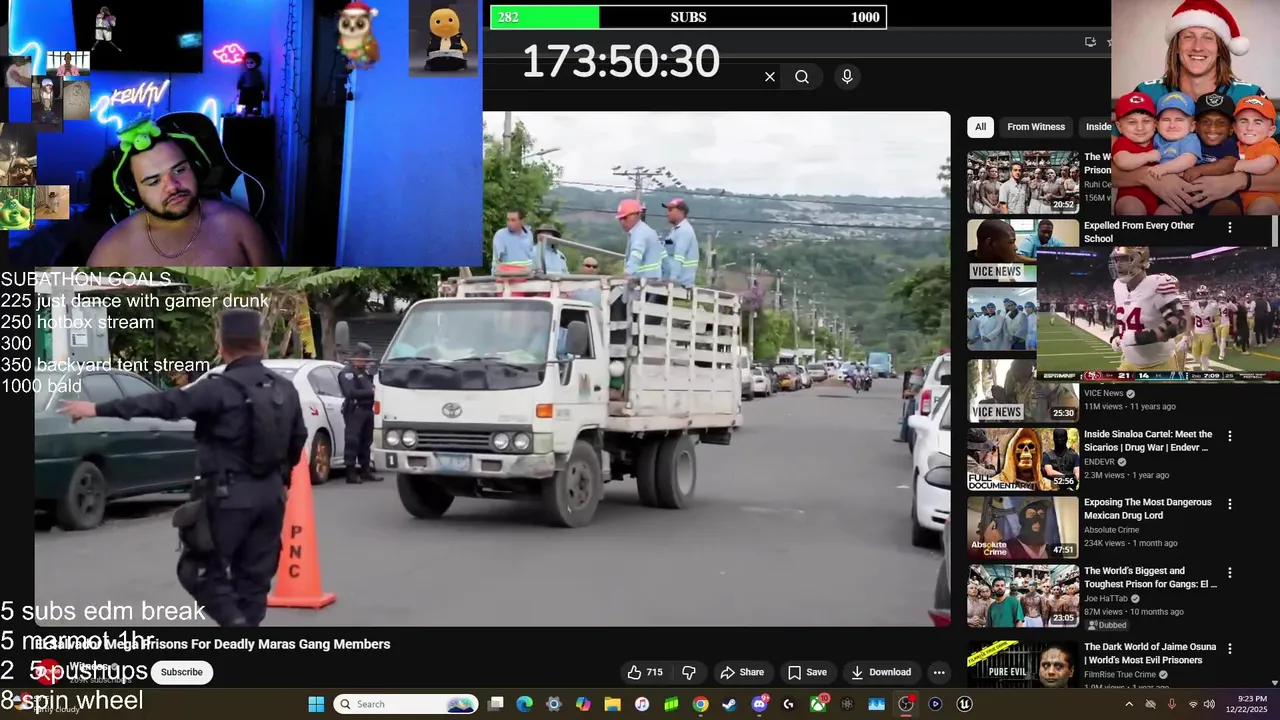This screenshot has height=720, width=1280.
Task: Open the Windows Start menu
Action: click(x=316, y=704)
